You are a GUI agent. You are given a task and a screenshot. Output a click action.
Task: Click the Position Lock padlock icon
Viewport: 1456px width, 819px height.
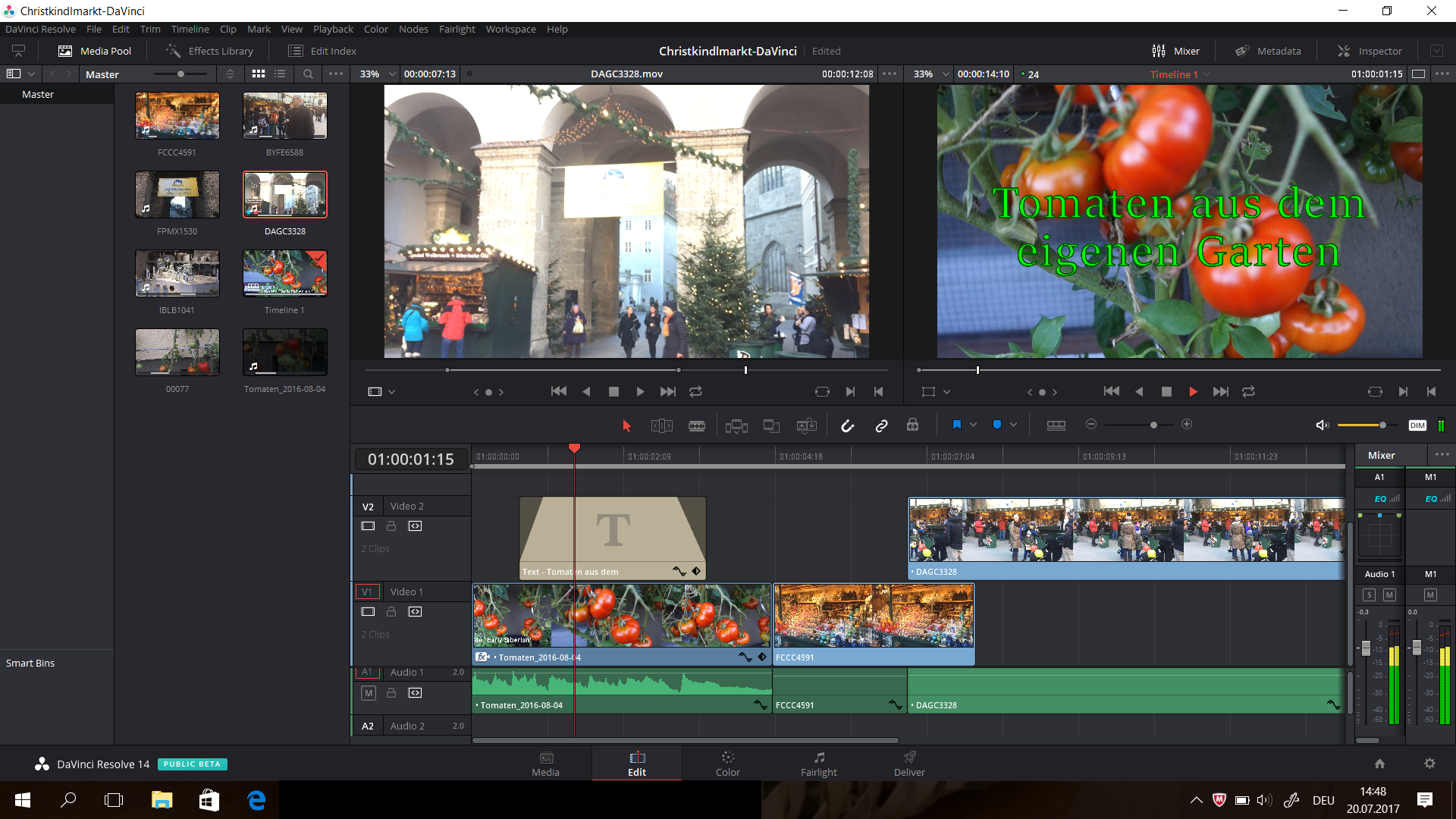click(x=912, y=425)
